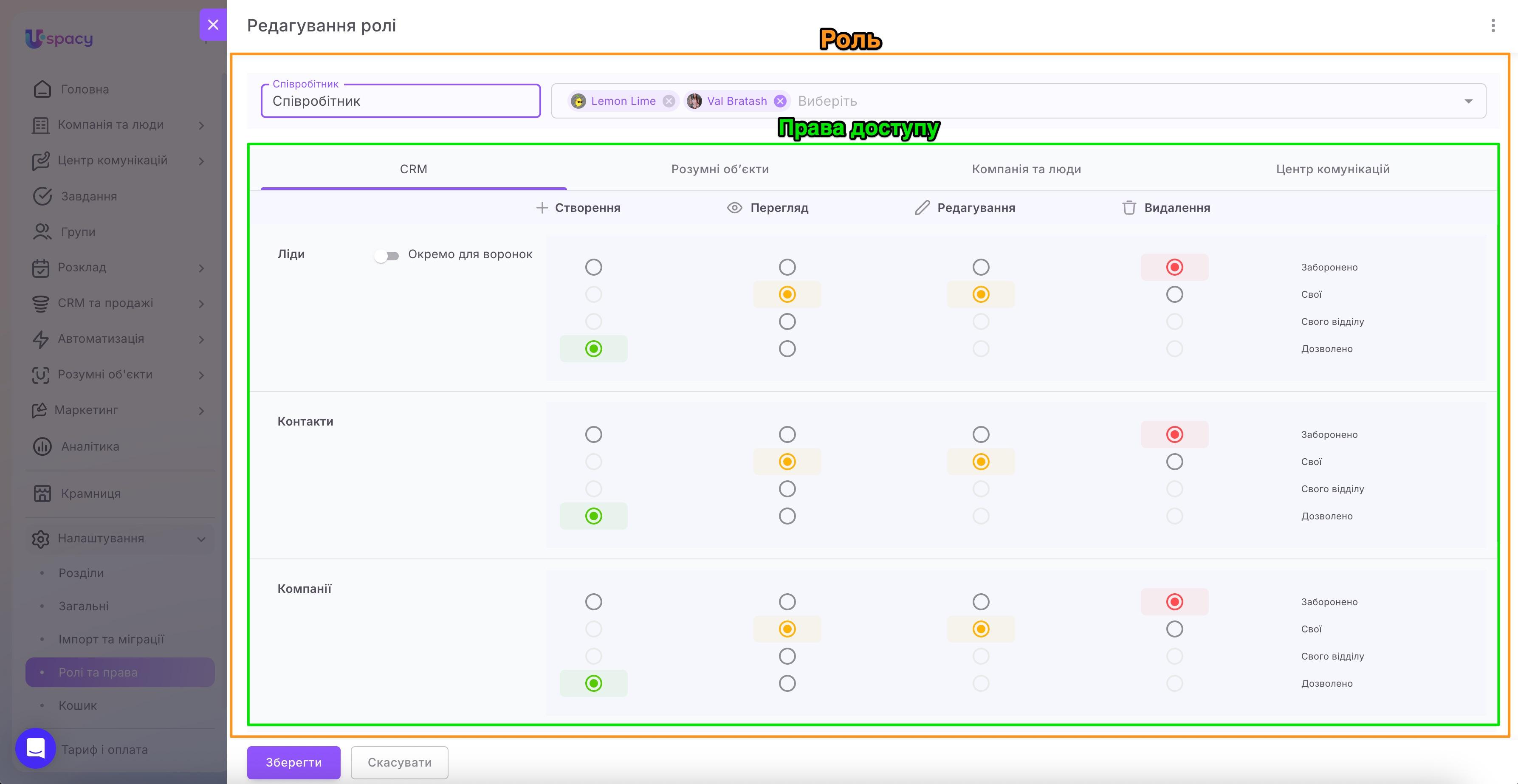This screenshot has height=784, width=1518.
Task: Switch to the Розумні об'єкти tab
Action: point(720,169)
